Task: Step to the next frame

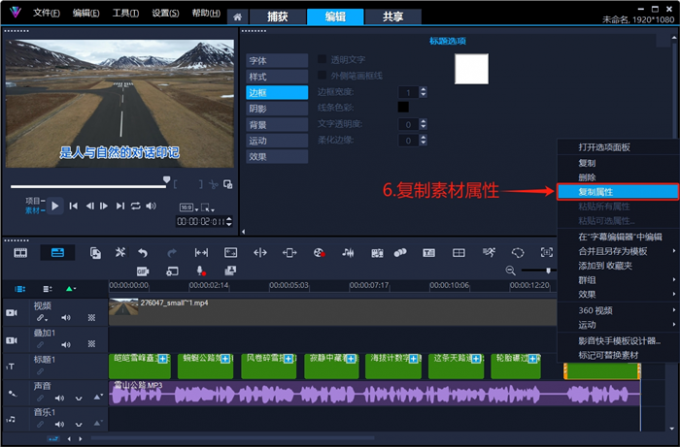Action: coord(104,206)
